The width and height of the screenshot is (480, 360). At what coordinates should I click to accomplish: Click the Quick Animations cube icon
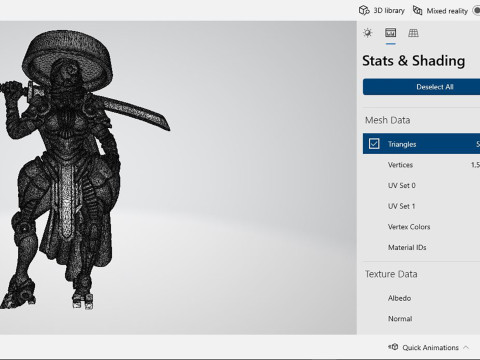click(393, 347)
